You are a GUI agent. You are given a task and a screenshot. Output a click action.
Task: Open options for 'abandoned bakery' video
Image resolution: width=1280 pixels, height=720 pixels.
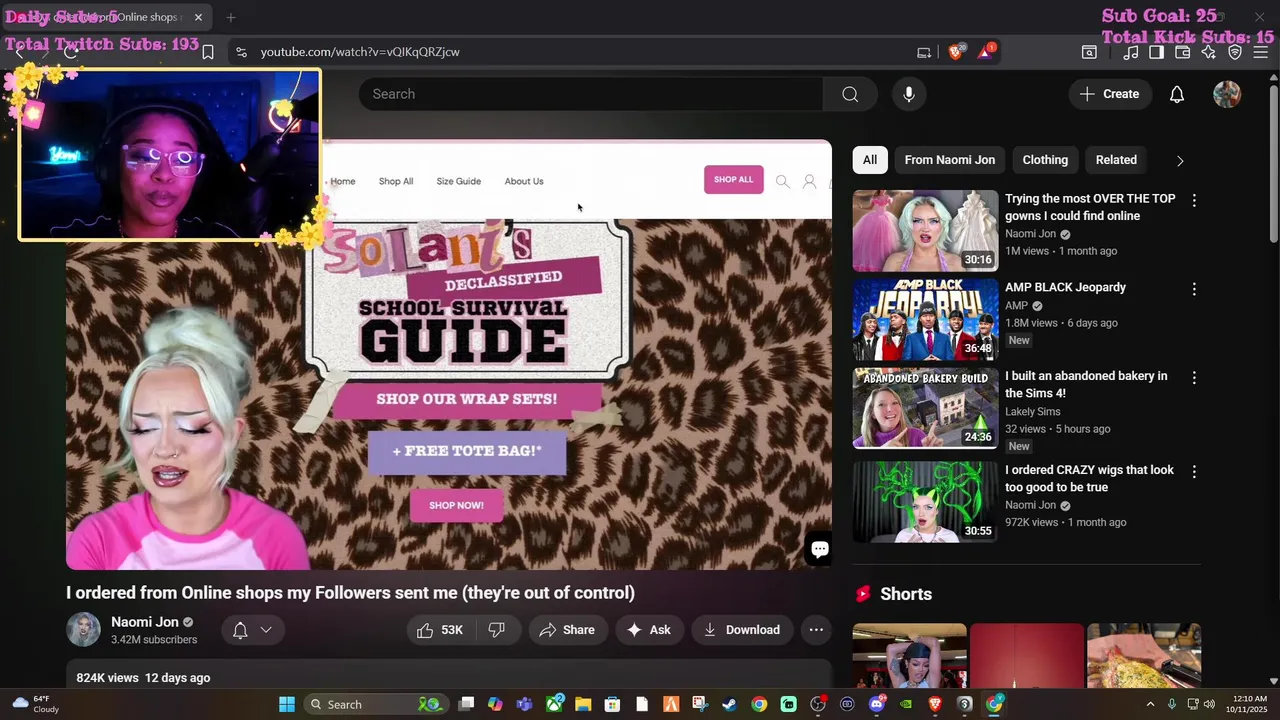tap(1194, 378)
